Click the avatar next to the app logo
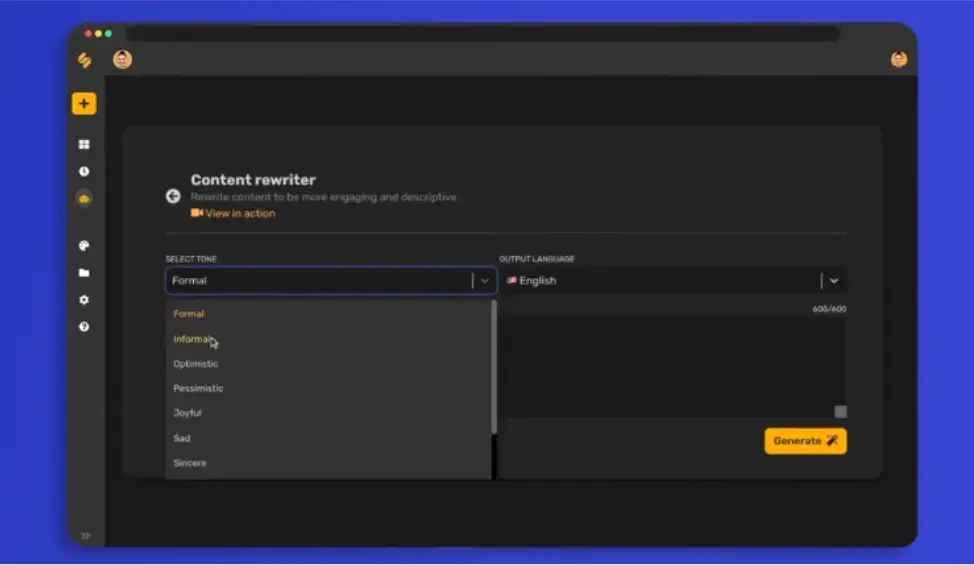Screen dimensions: 974x565 click(x=122, y=60)
